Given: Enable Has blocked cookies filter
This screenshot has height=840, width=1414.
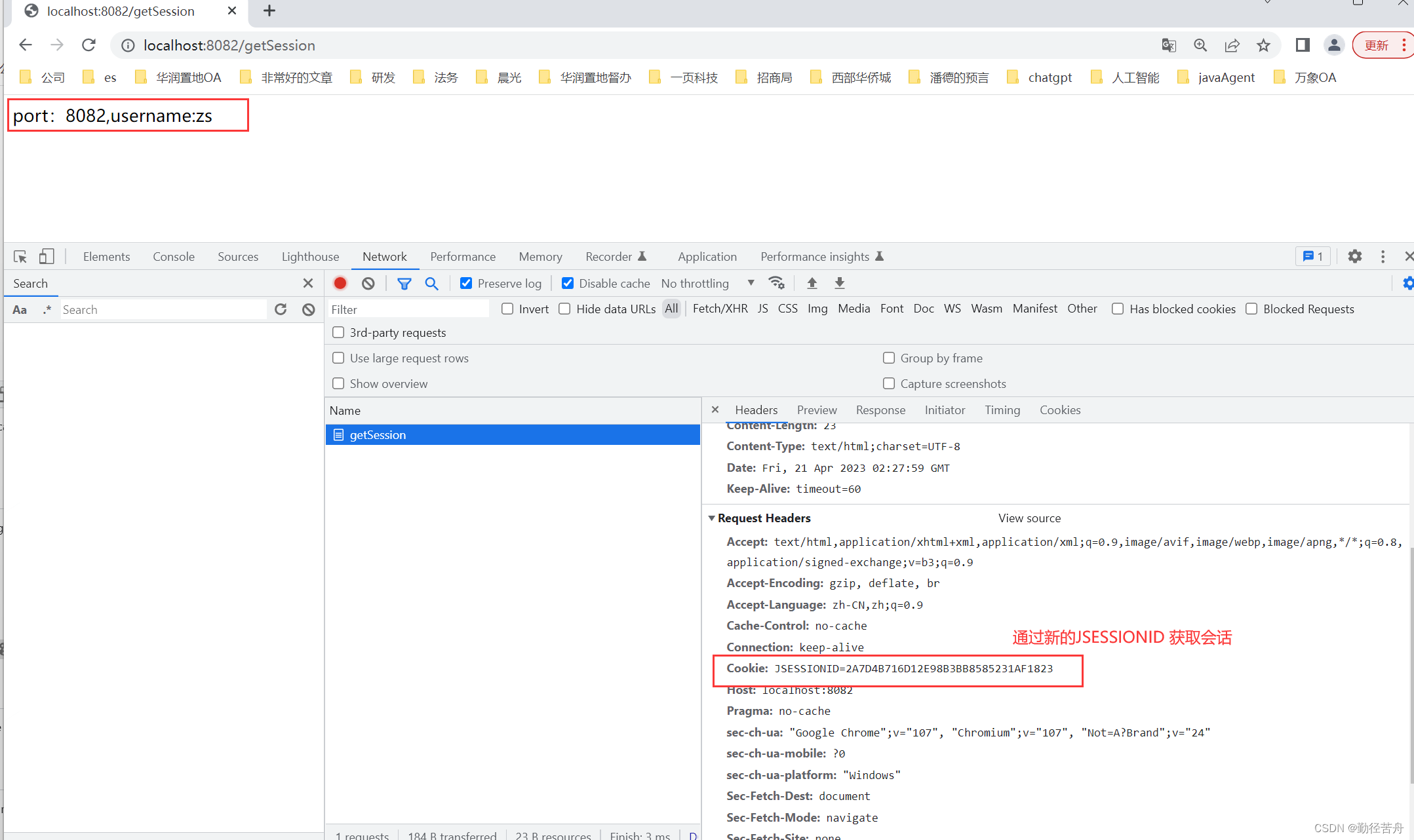Looking at the screenshot, I should coord(1118,309).
